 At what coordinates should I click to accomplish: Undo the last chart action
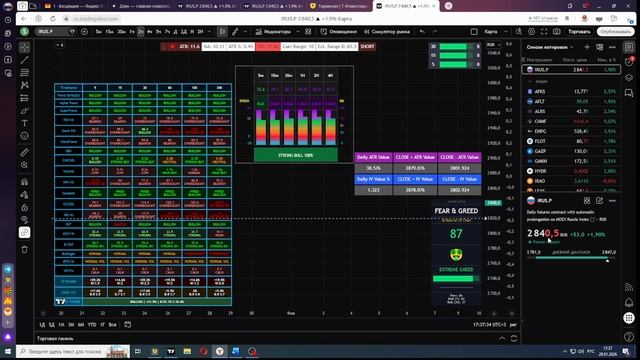pos(422,31)
